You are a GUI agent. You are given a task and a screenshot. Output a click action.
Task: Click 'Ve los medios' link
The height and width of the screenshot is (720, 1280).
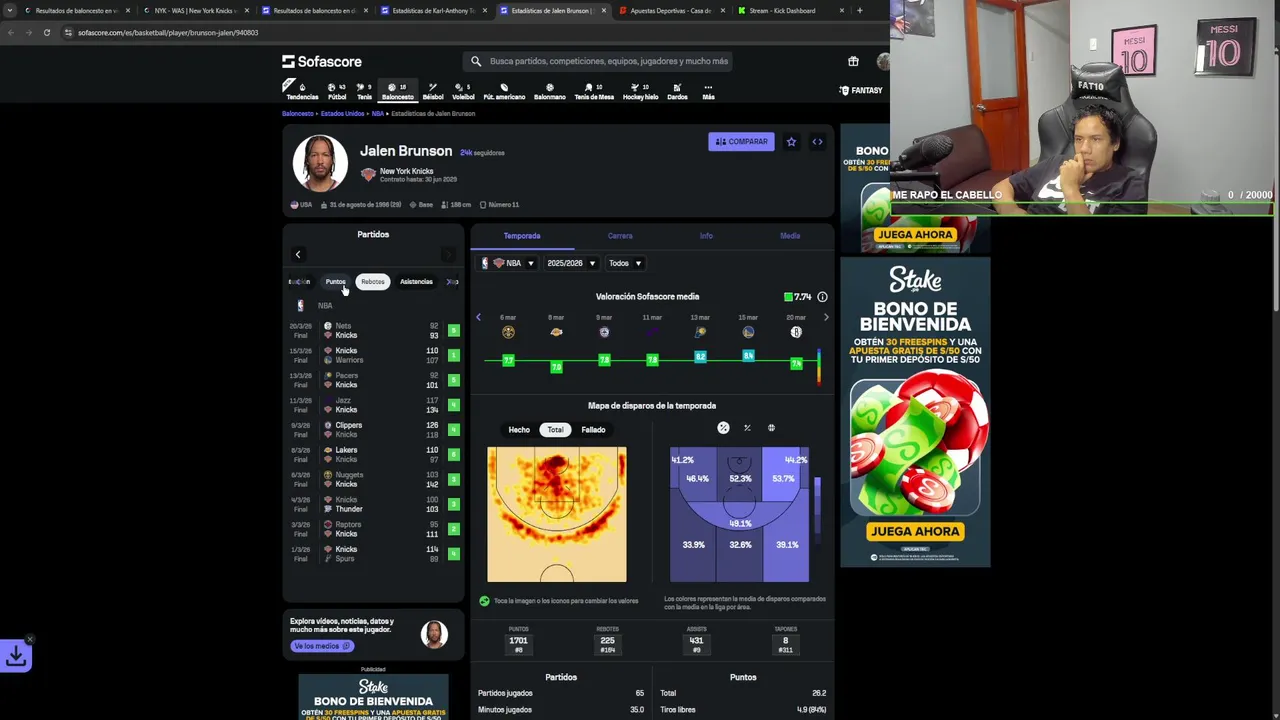(322, 646)
